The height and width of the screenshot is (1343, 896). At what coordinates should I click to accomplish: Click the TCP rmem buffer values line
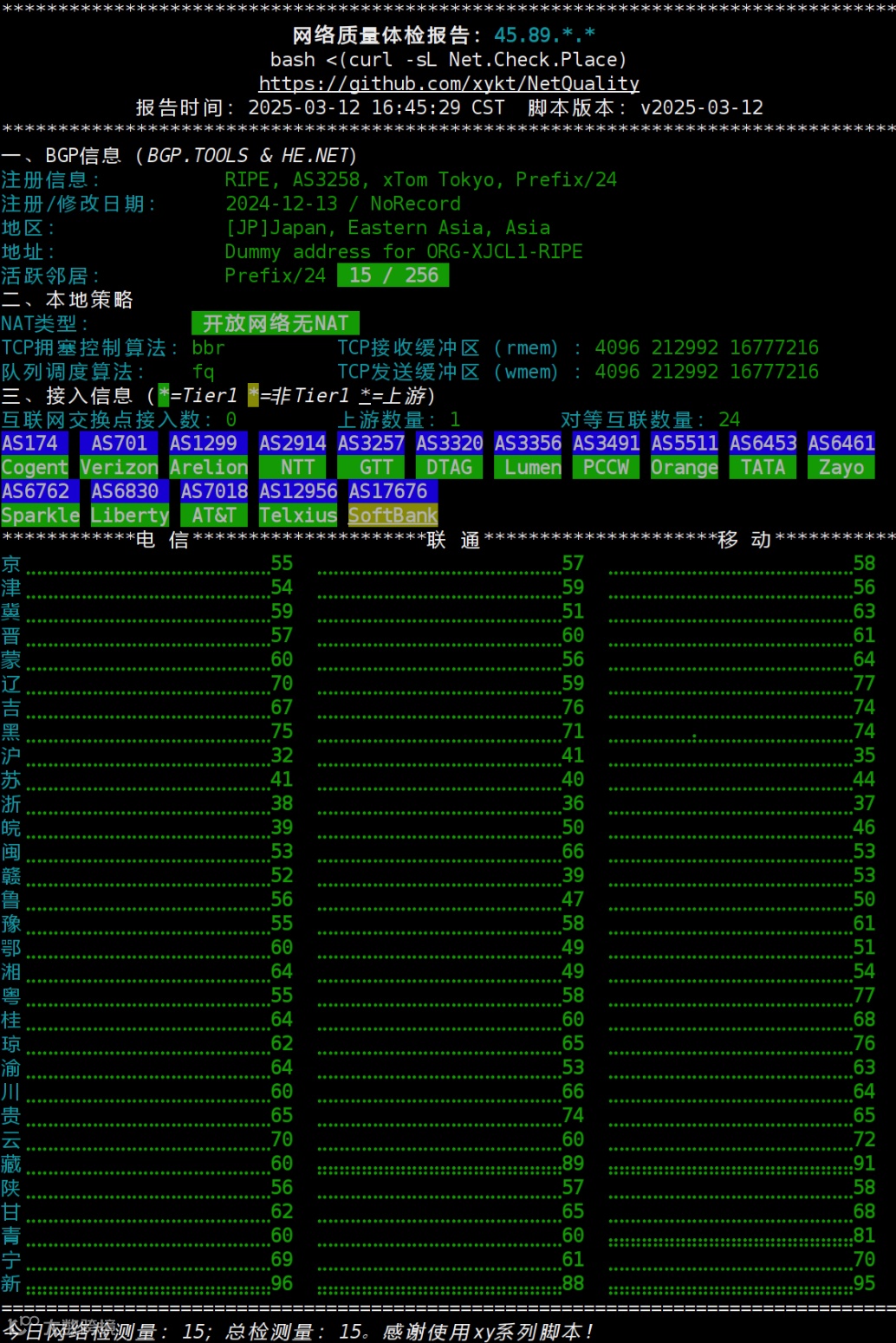(578, 347)
